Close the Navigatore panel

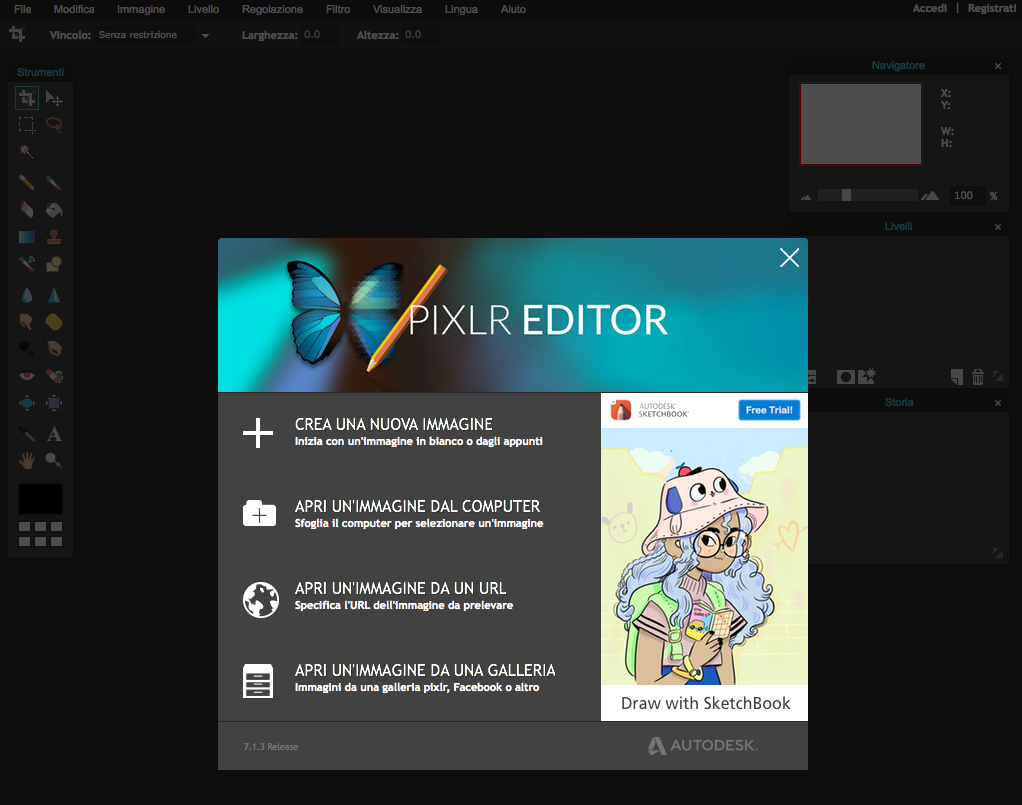coord(998,66)
